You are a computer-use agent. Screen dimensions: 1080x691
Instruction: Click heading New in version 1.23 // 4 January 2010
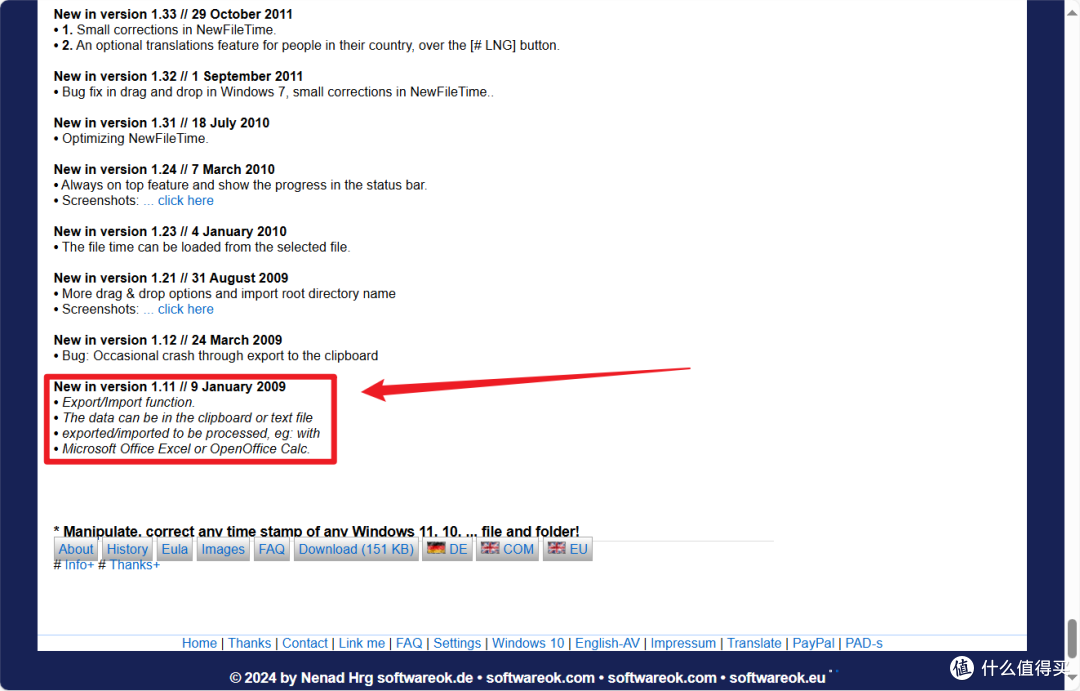point(170,231)
